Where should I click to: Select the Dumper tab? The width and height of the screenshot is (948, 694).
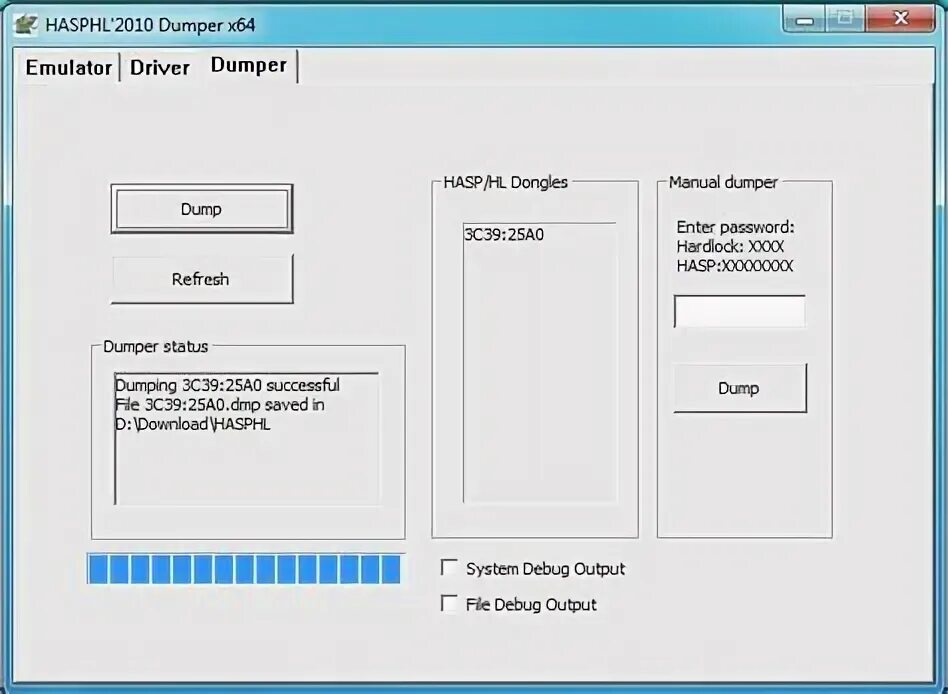point(248,65)
